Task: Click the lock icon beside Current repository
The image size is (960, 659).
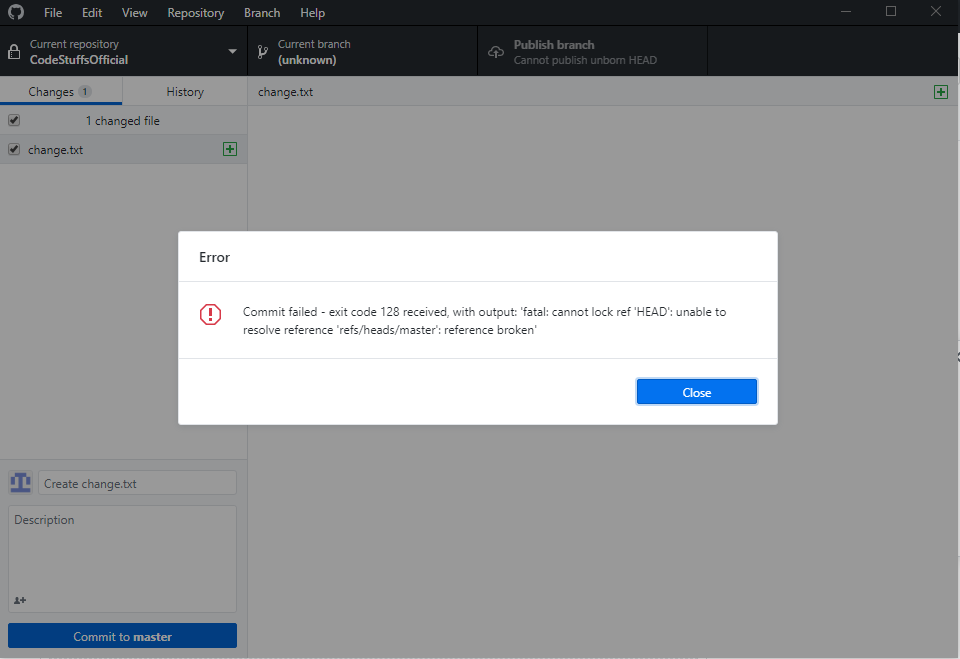Action: [x=13, y=50]
